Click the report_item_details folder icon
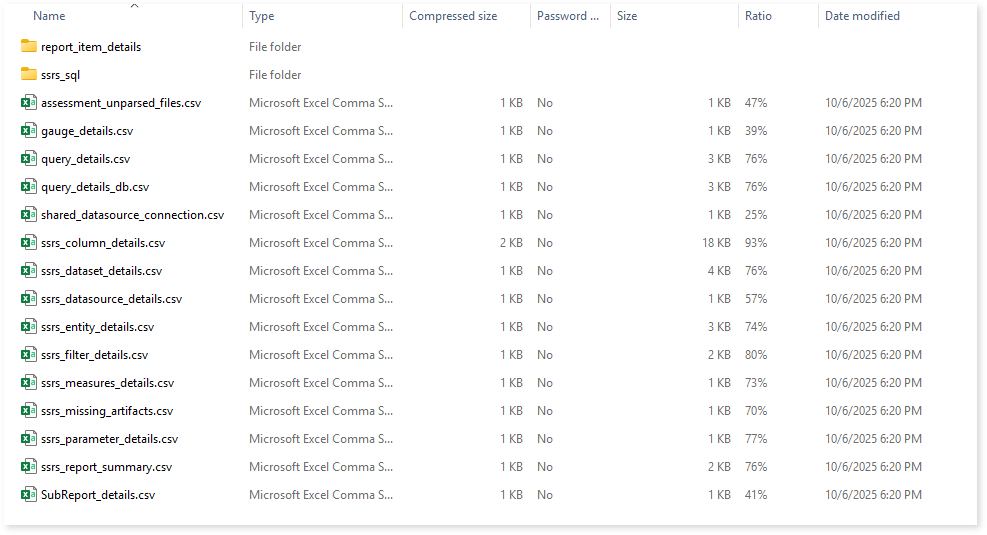Viewport: 987px width, 535px height. coord(29,47)
